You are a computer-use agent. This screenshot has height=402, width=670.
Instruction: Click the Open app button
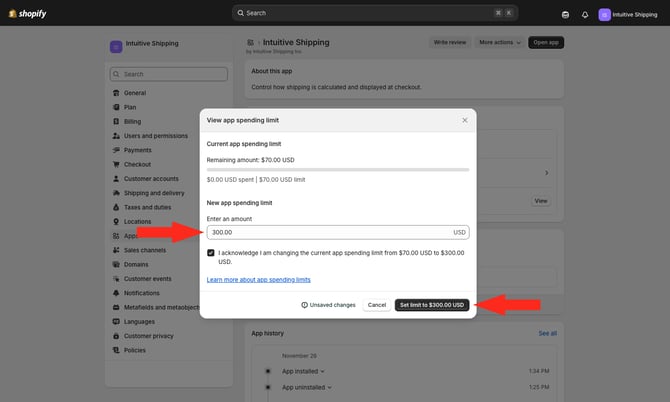[546, 42]
